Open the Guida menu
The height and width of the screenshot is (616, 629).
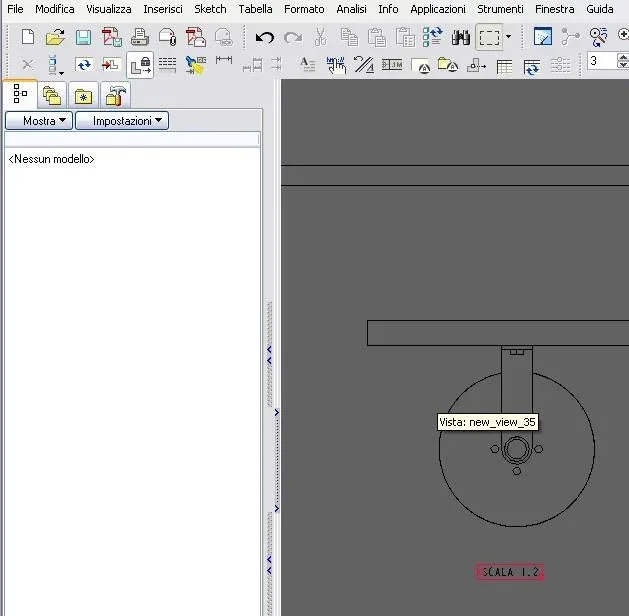point(600,9)
